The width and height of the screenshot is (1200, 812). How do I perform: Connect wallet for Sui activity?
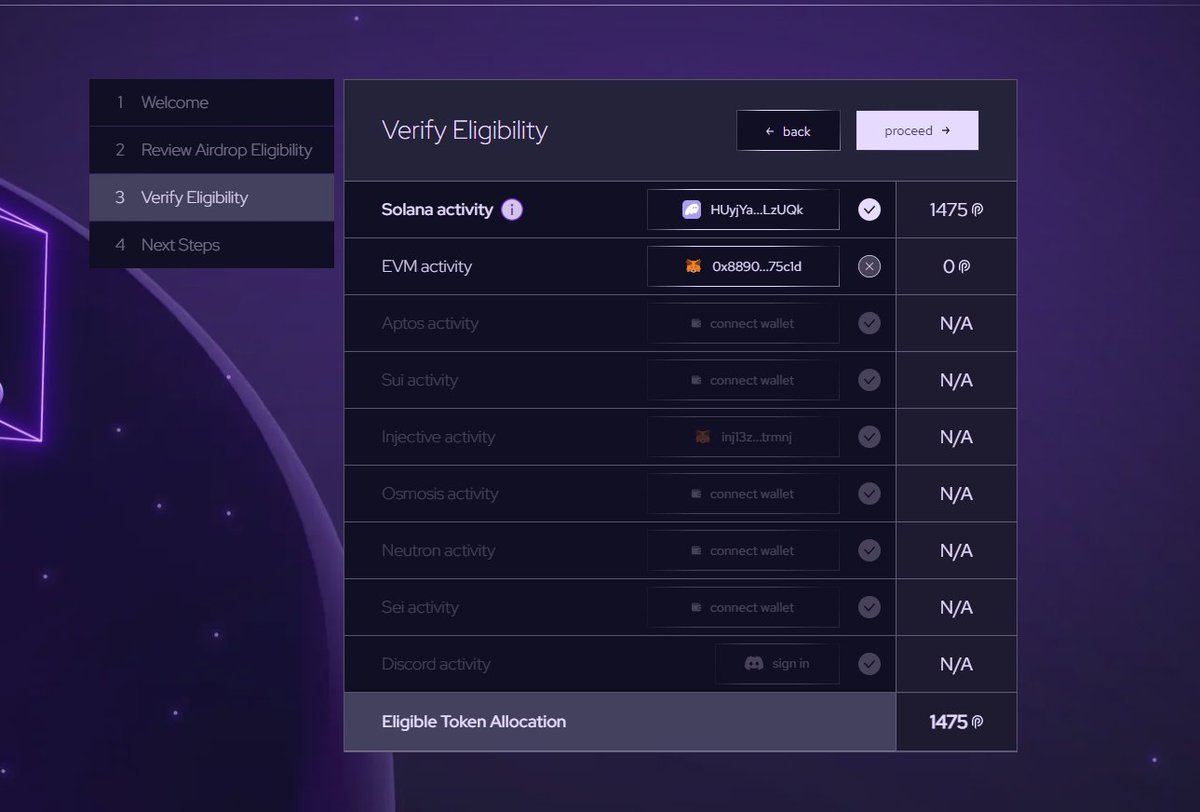click(743, 380)
